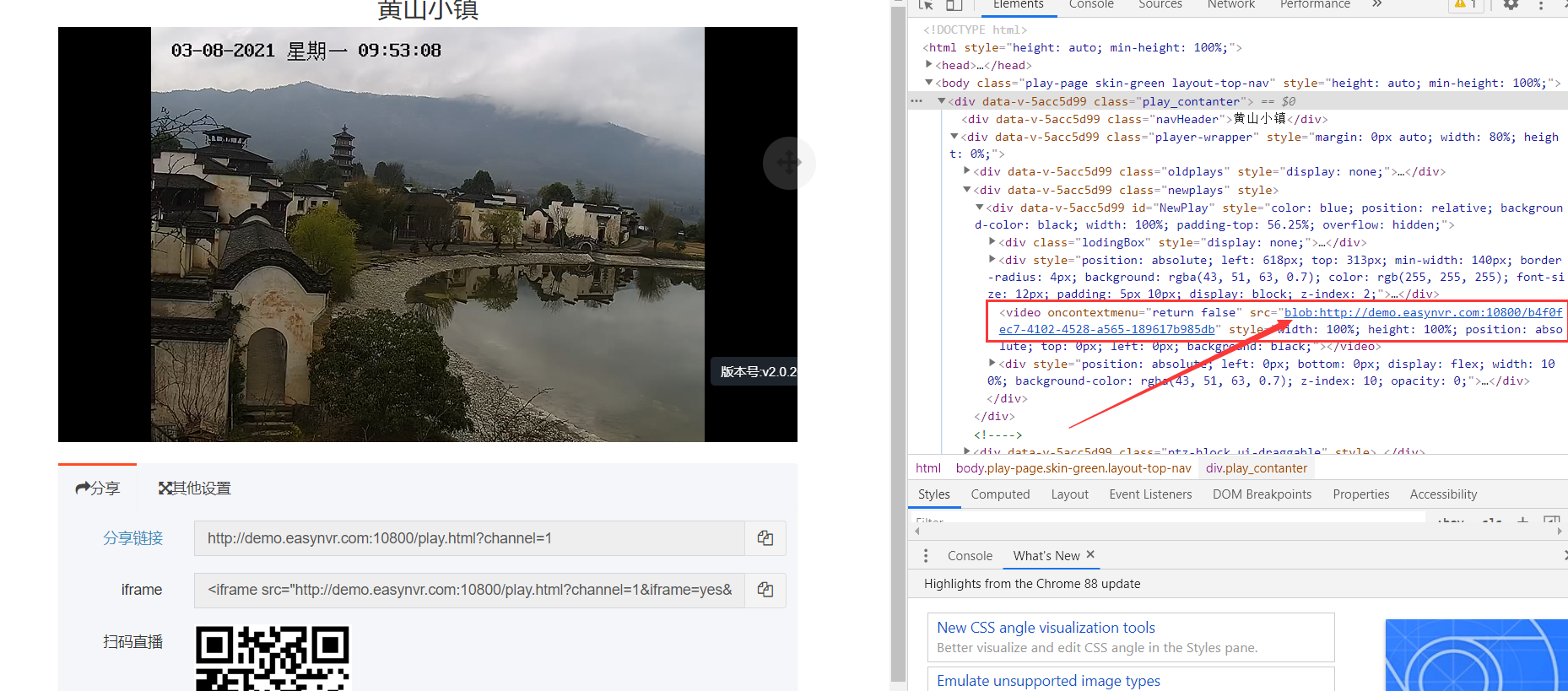Select the Properties pane tab

click(1360, 494)
